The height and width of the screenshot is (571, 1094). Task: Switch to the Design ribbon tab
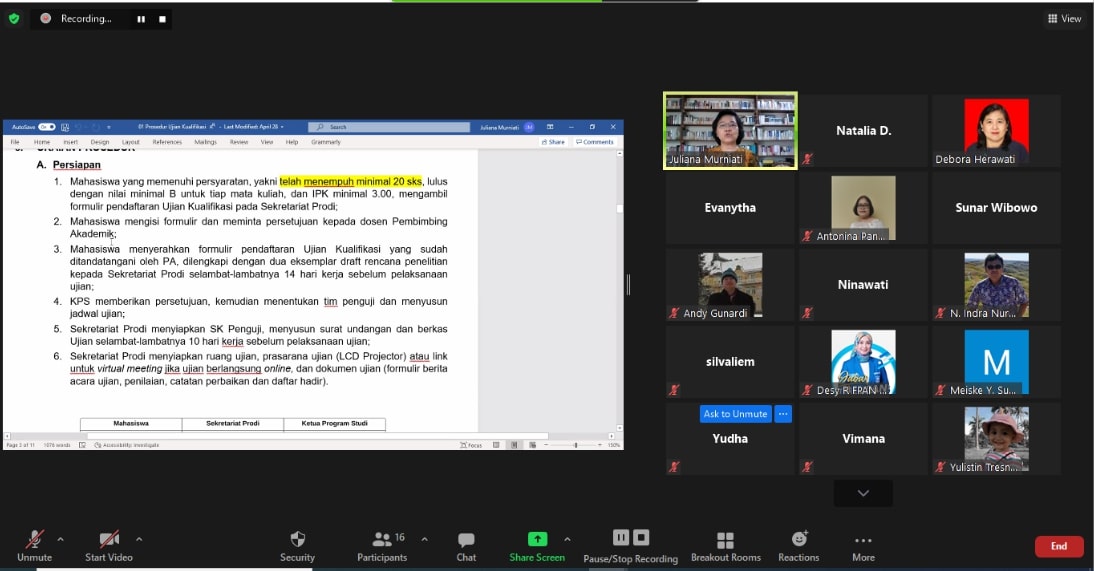[x=100, y=142]
